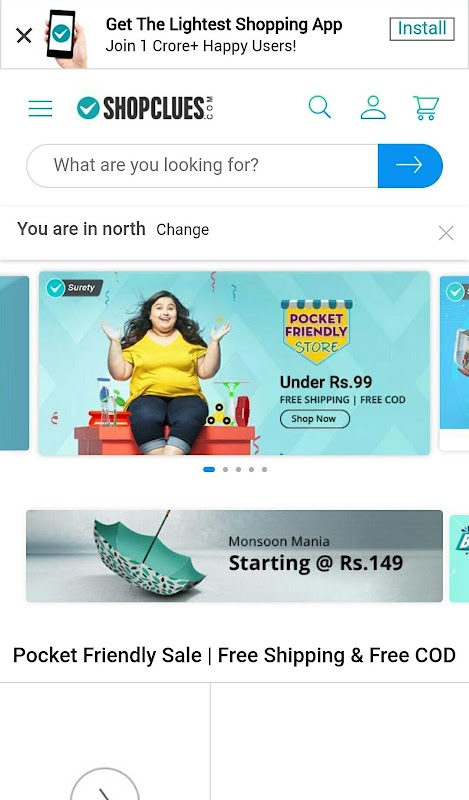
Task: Change the north region setting
Action: 182,230
